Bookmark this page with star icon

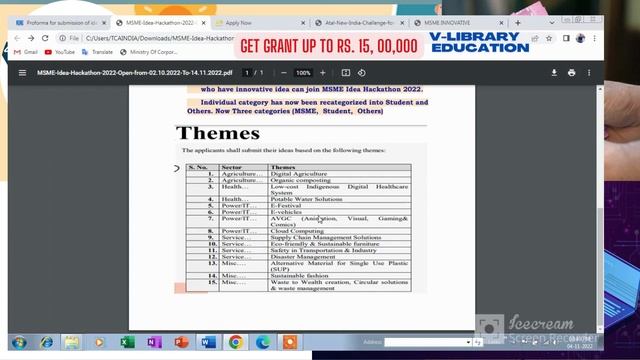[x=549, y=38]
